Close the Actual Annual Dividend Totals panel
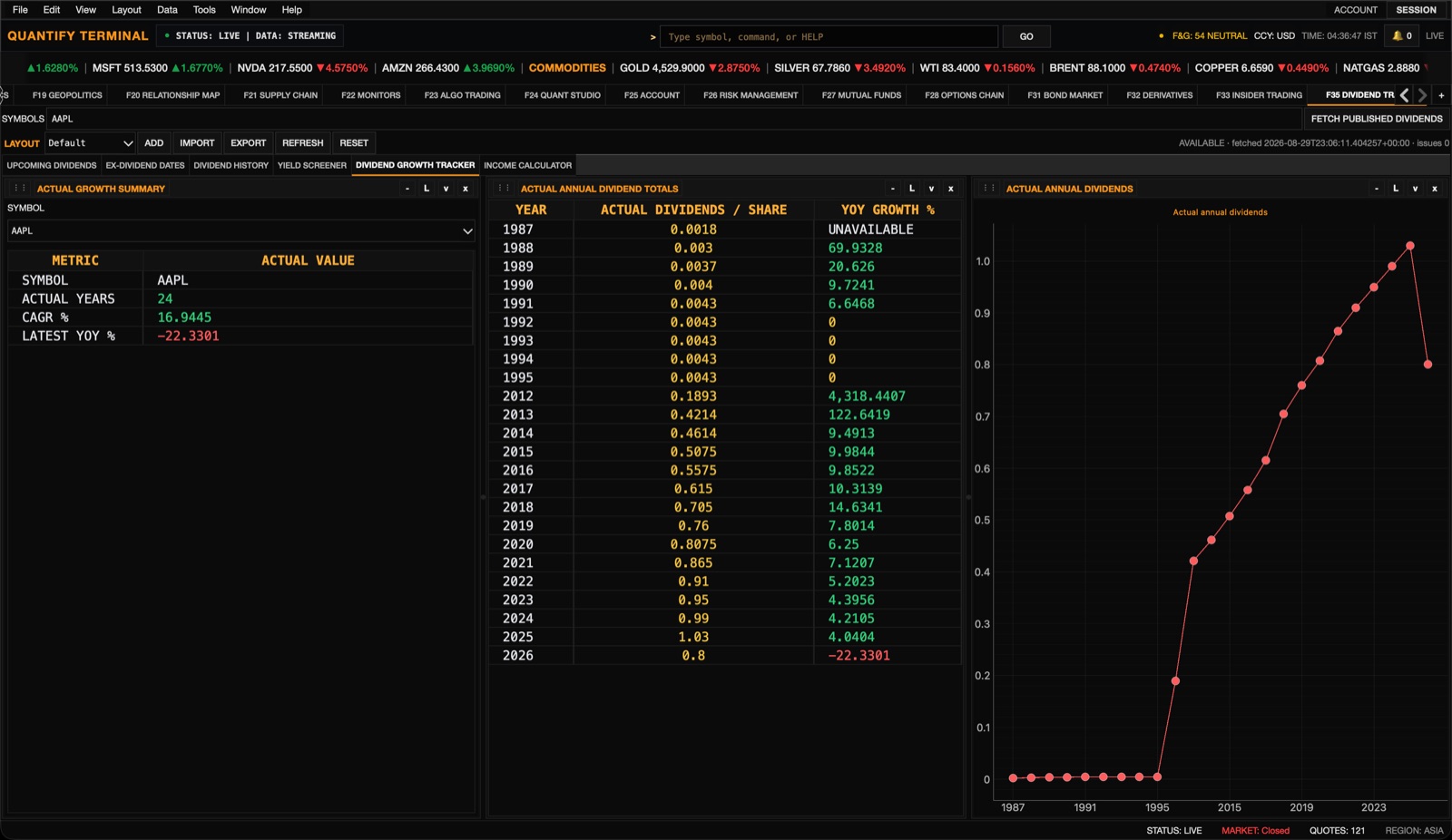This screenshot has height=840, width=1452. coord(951,189)
